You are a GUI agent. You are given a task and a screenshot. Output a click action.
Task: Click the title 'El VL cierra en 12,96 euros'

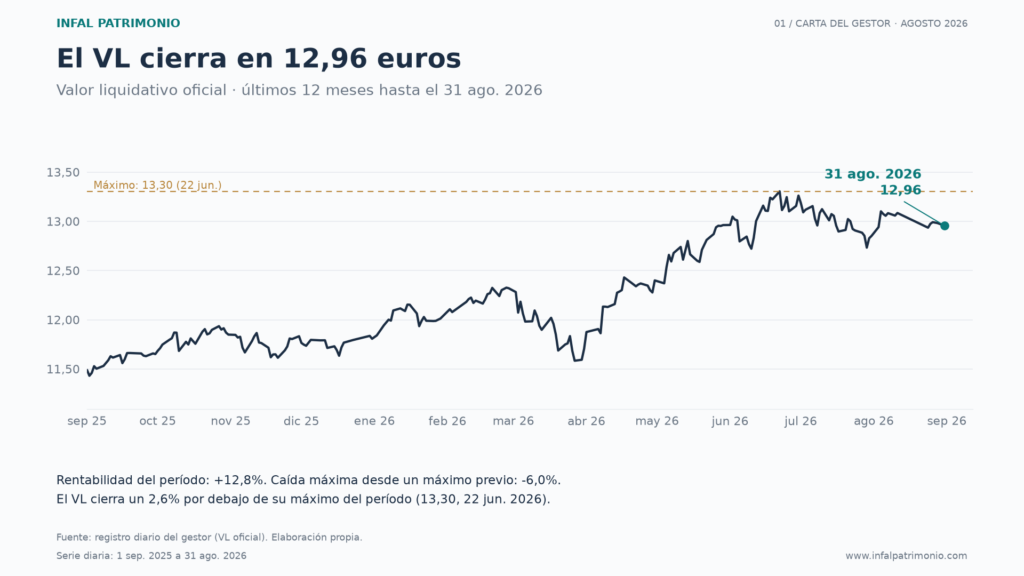[x=259, y=58]
